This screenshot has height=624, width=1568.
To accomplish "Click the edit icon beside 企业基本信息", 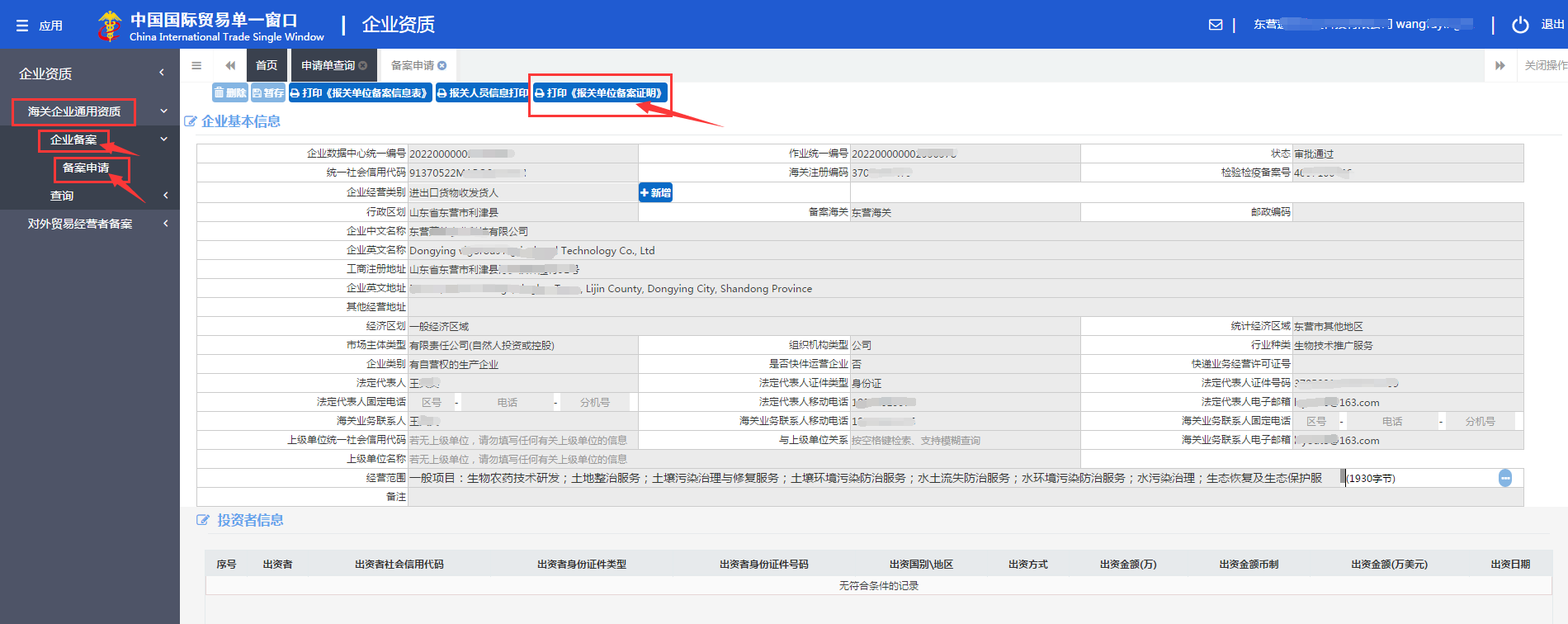I will tap(191, 121).
